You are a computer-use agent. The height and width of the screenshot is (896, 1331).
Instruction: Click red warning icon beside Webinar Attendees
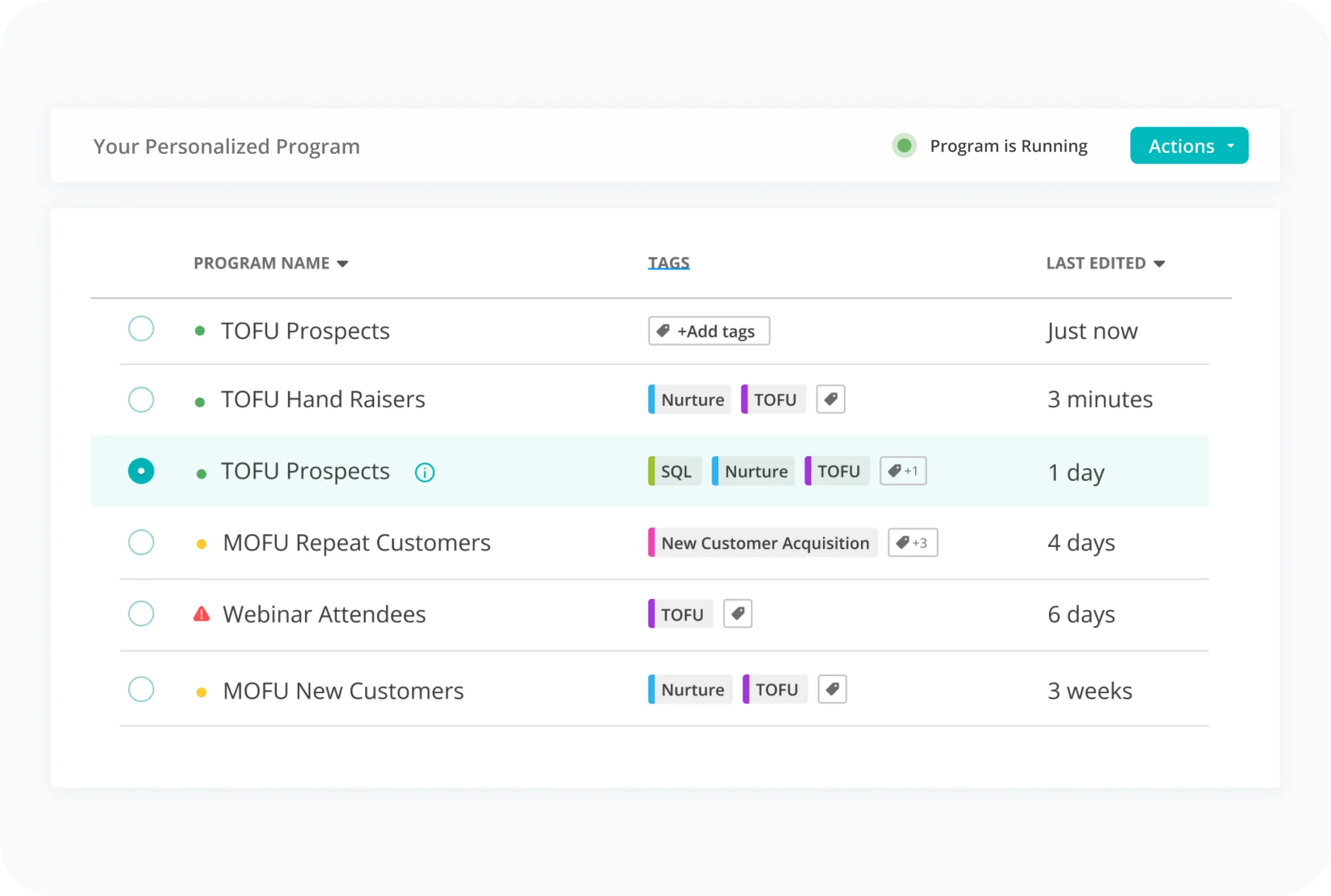201,614
